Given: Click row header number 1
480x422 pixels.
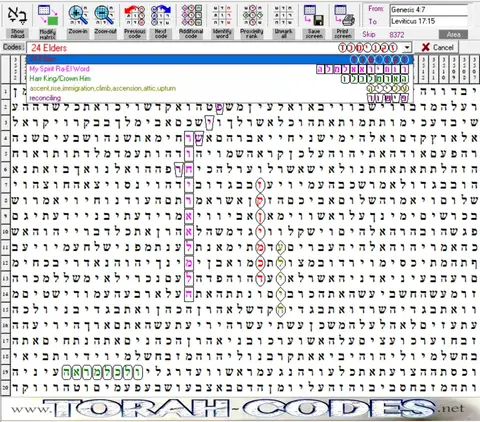Looking at the screenshot, I should (x=6, y=91).
